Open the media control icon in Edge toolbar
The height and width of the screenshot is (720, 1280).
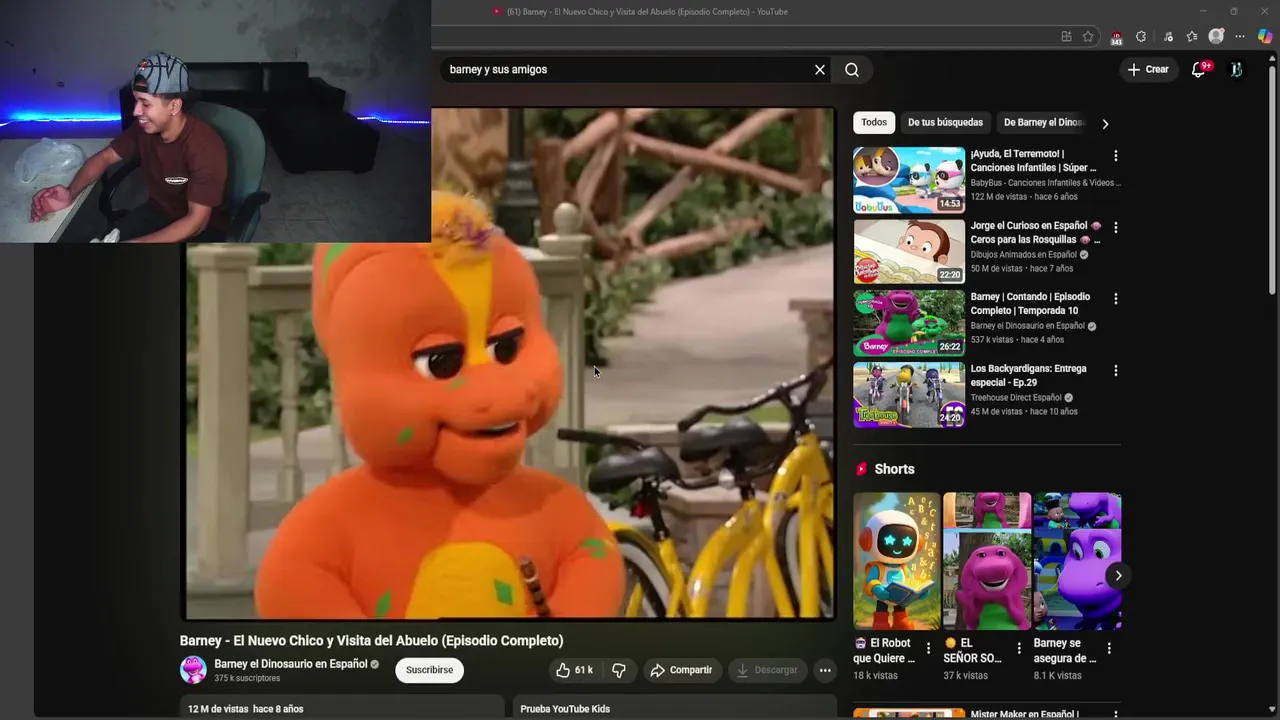(x=1168, y=37)
